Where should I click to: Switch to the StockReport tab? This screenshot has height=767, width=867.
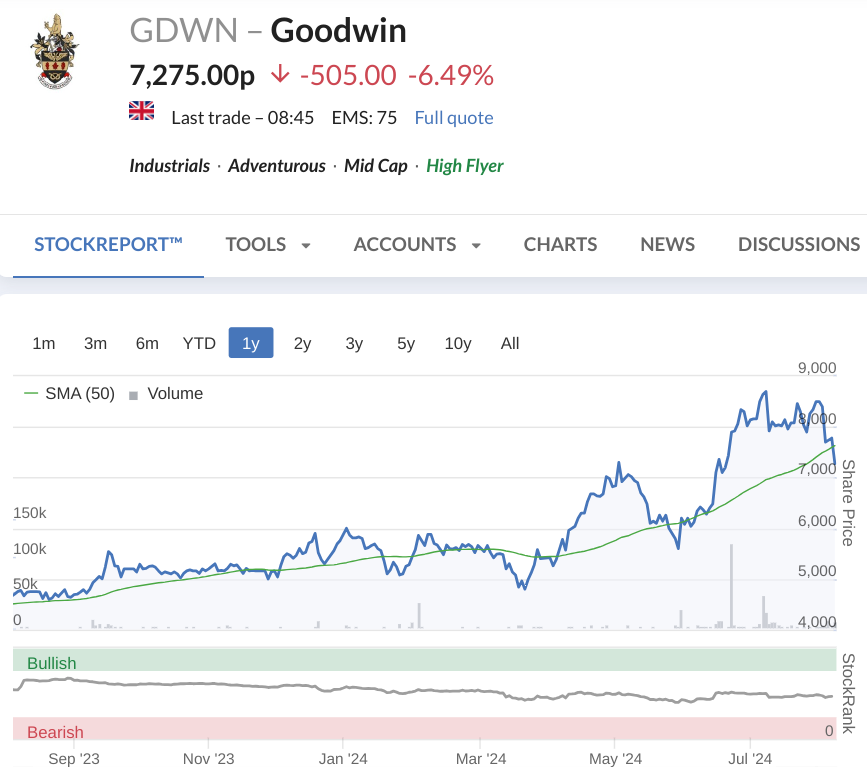[x=108, y=244]
